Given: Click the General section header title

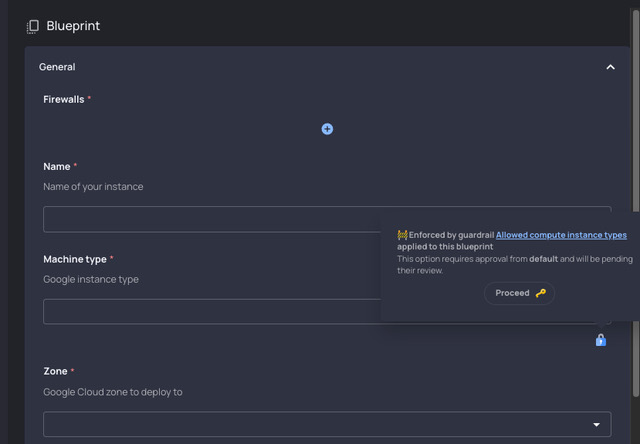Looking at the screenshot, I should pos(57,67).
